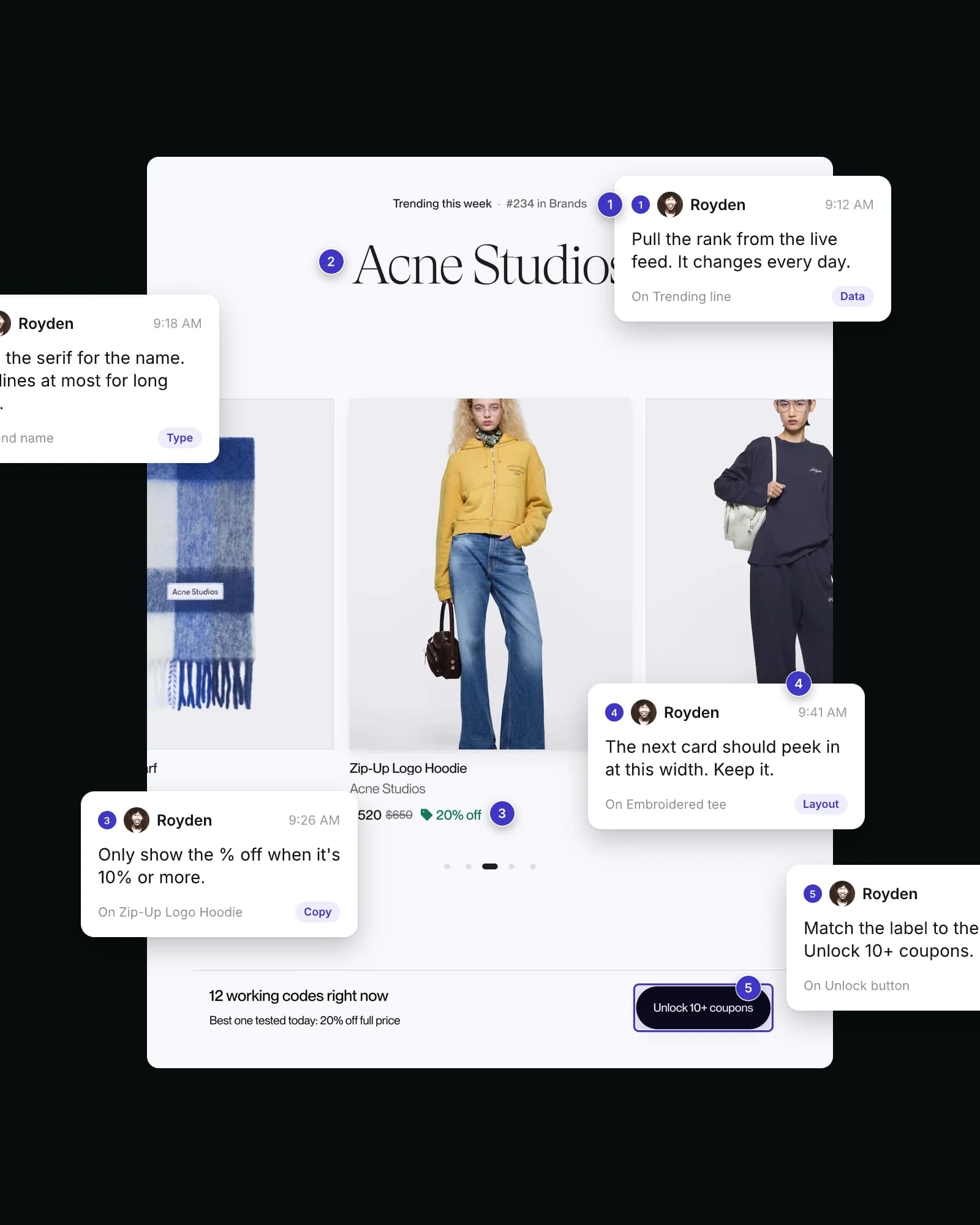980x1225 pixels.
Task: Click Royden's avatar in the 9:12 AM comment
Action: point(670,205)
